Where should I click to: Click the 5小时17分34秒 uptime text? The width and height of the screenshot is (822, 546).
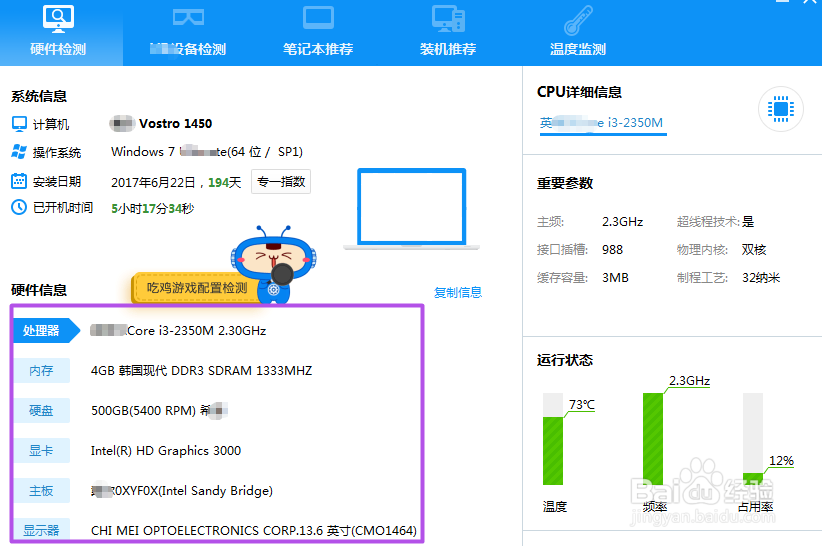[x=153, y=209]
